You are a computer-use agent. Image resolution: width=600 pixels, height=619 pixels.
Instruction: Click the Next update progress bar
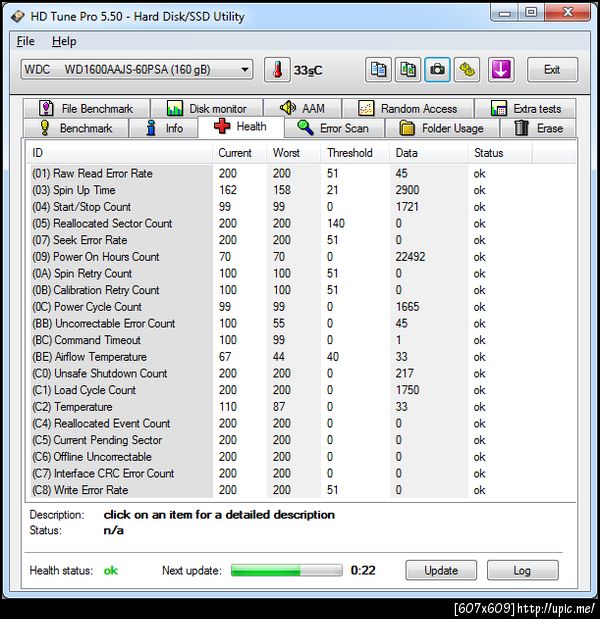tap(287, 570)
